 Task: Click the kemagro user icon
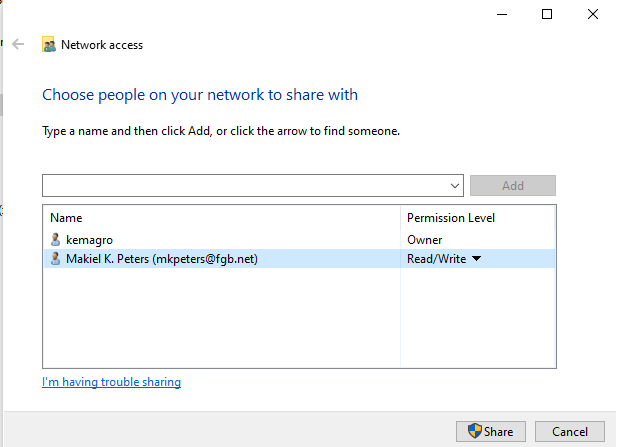[x=55, y=240]
